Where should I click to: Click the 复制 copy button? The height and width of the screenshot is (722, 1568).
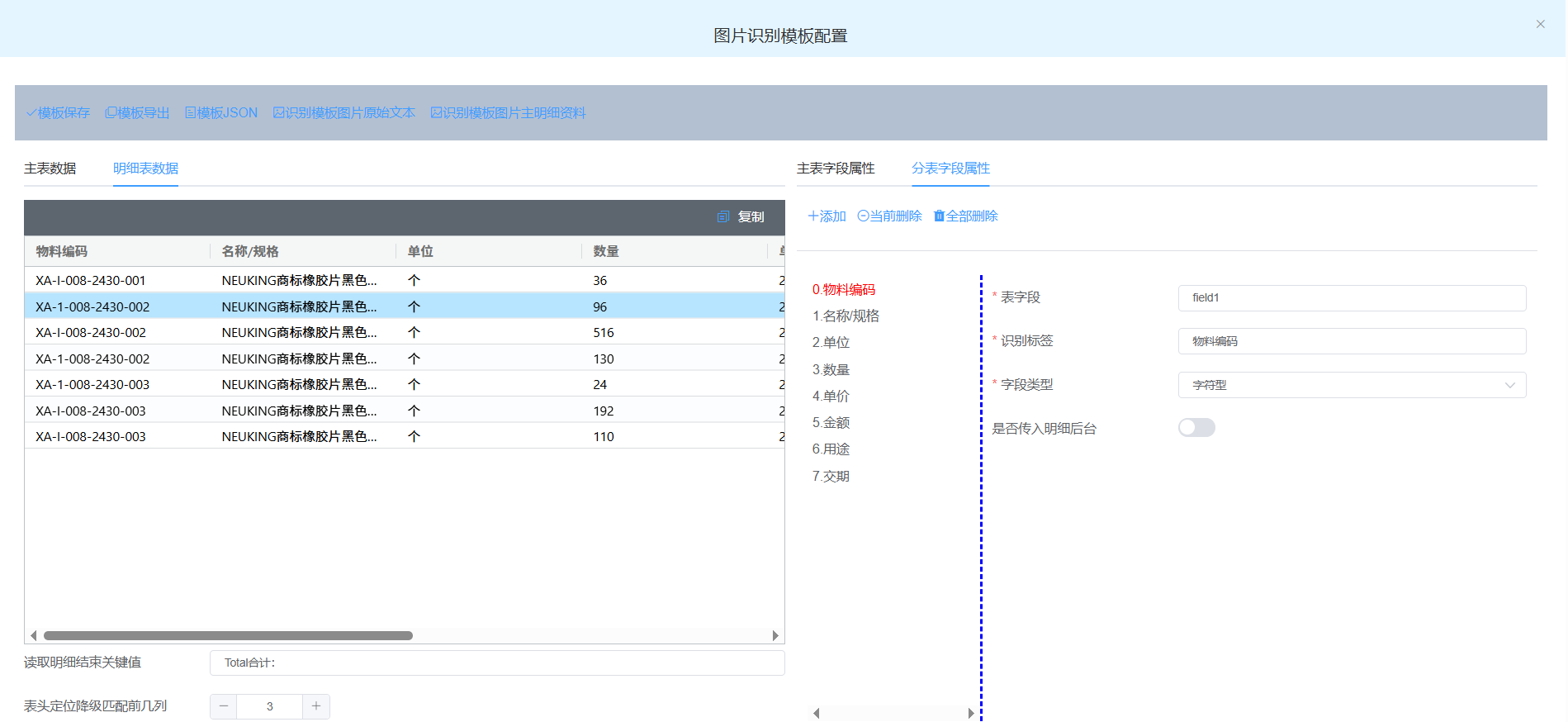point(741,216)
